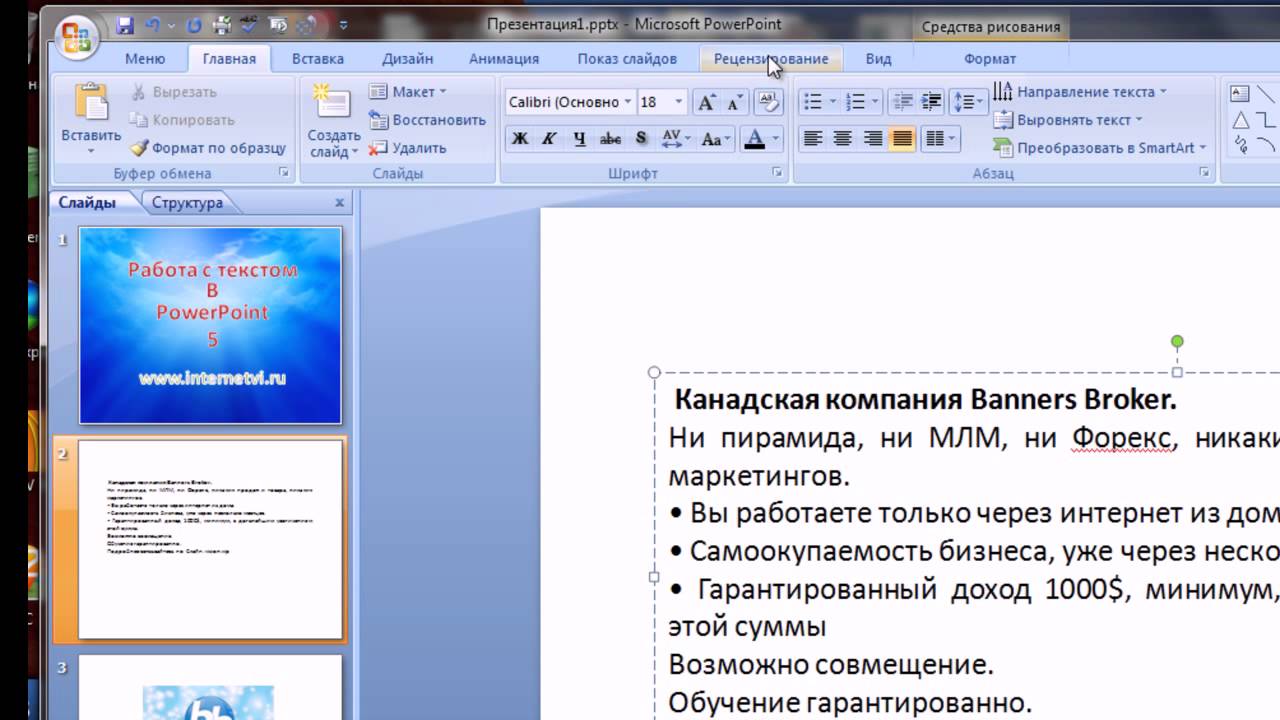Increase font size with large A icon
Image resolution: width=1280 pixels, height=720 pixels.
(706, 102)
